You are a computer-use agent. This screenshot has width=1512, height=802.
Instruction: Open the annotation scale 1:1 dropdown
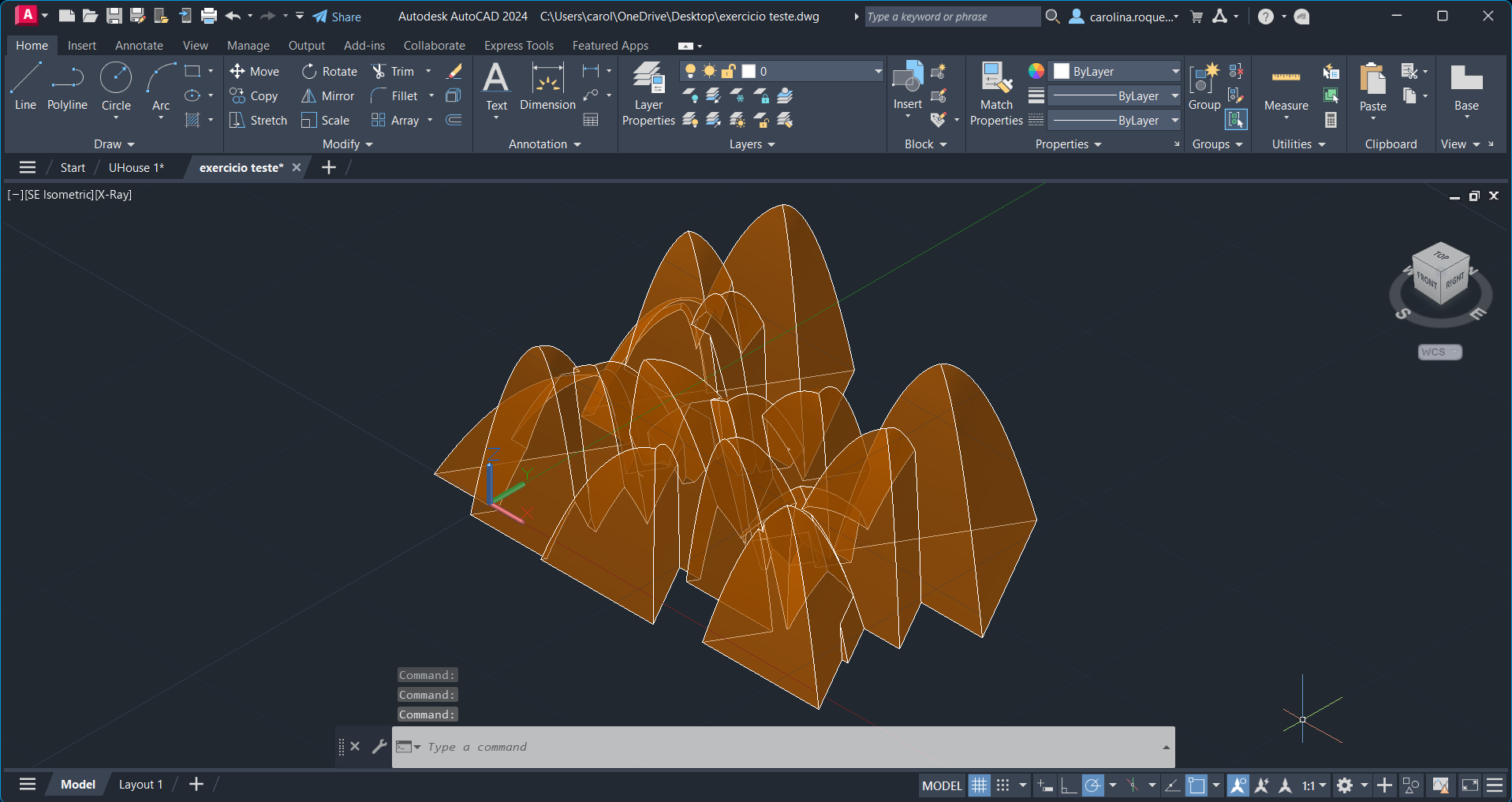[1313, 785]
